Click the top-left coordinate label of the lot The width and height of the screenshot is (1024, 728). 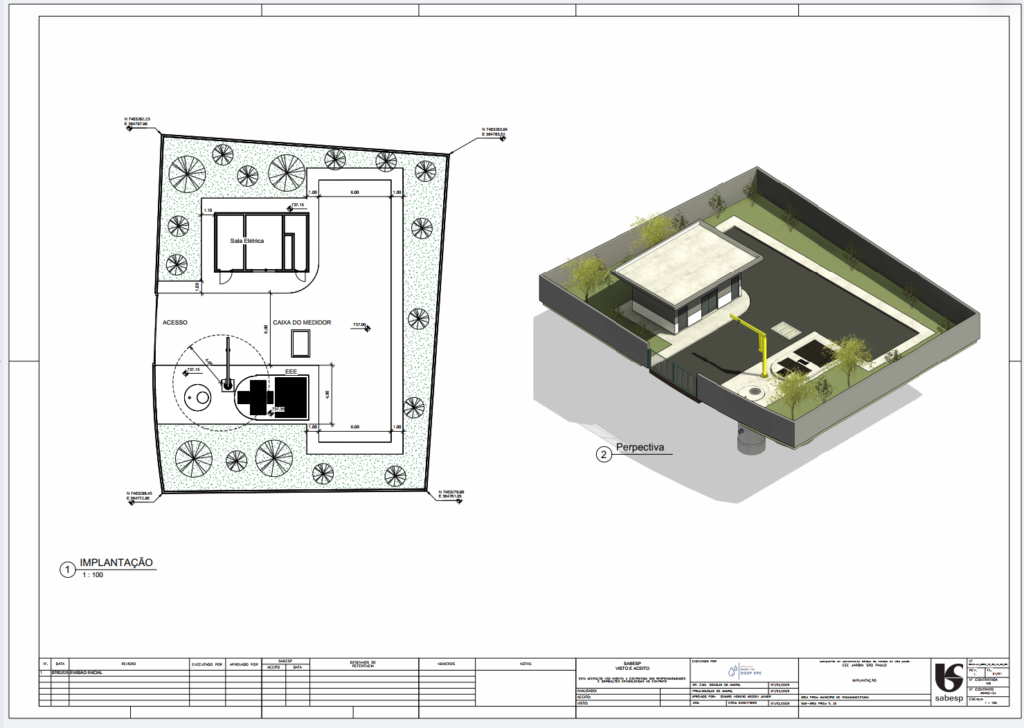[x=136, y=121]
